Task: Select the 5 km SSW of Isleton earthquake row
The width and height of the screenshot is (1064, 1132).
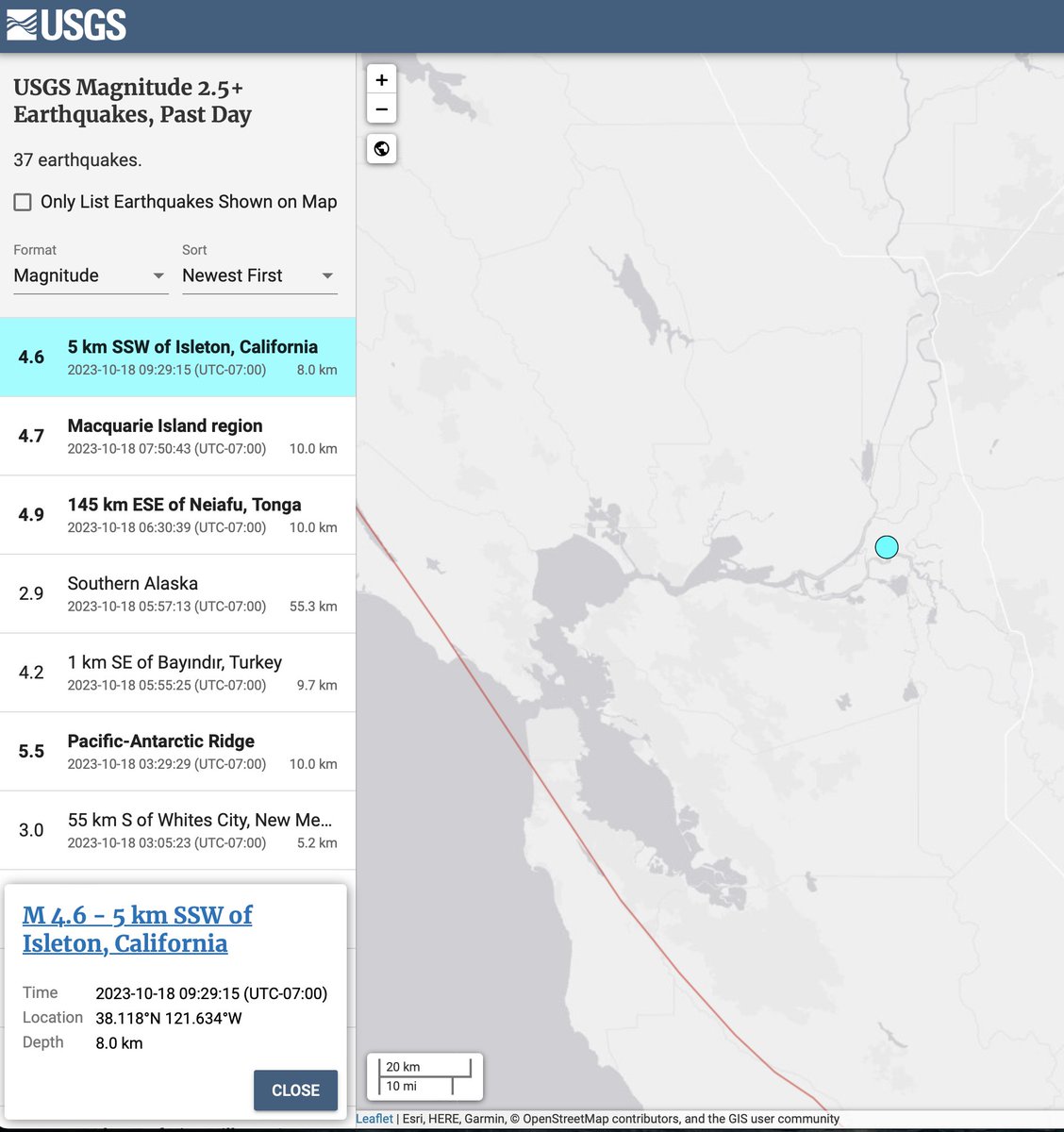Action: 177,358
